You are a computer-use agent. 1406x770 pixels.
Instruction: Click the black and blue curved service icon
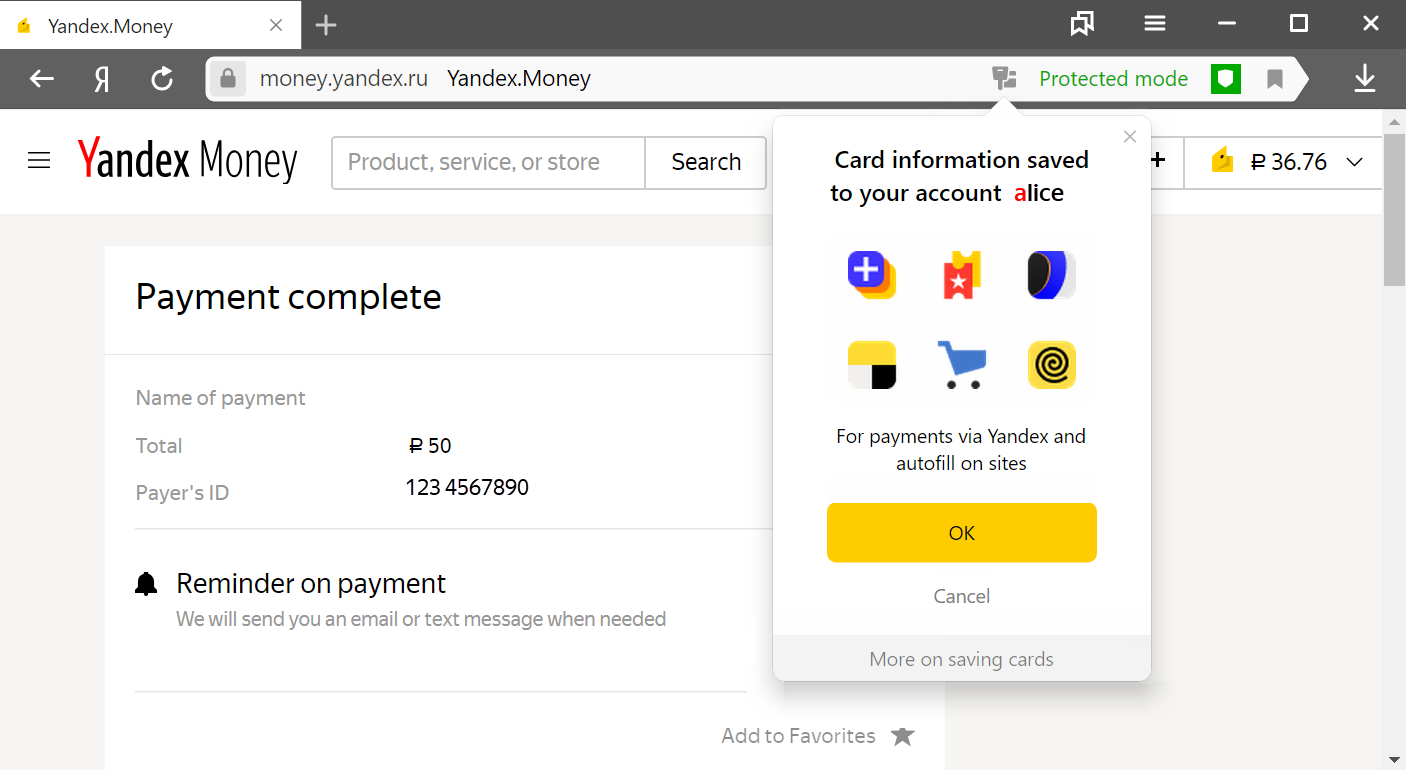coord(1051,275)
